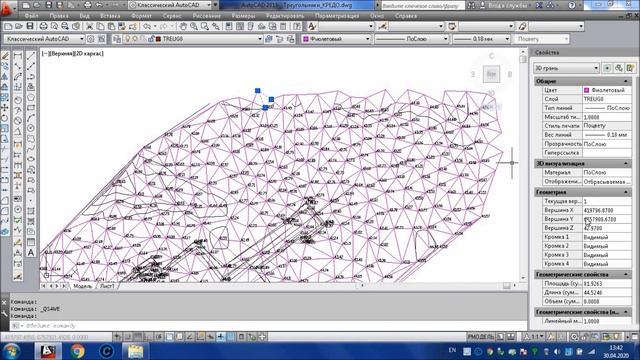Click the 1:1 annotation scale button

534,337
